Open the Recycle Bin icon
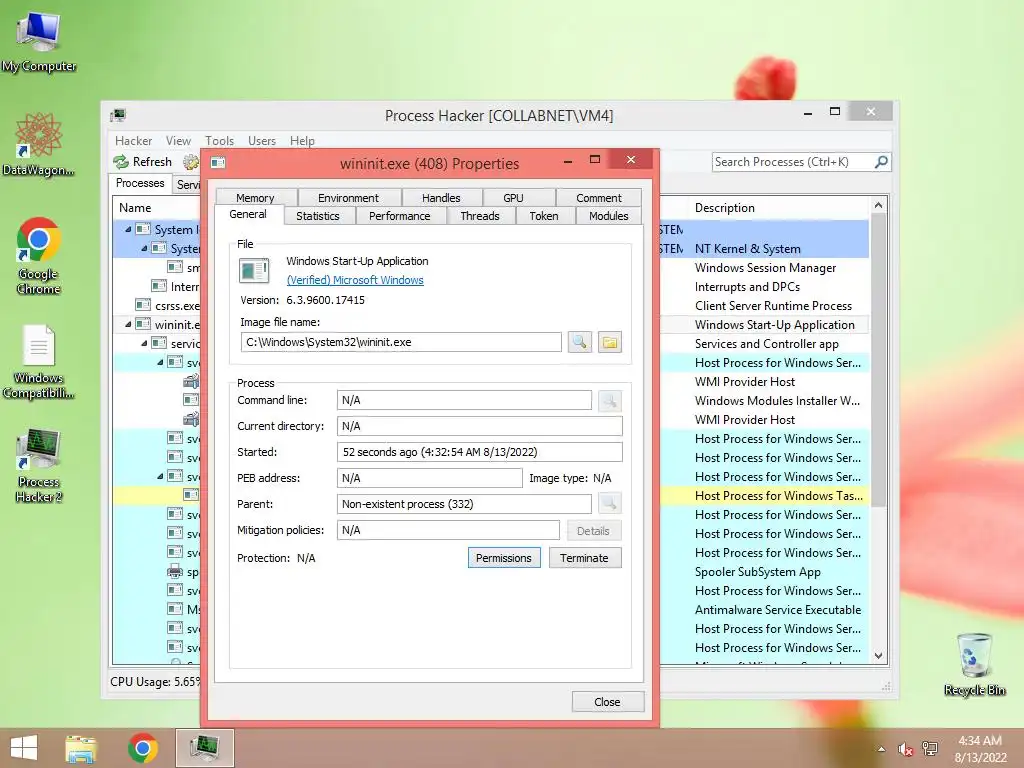The height and width of the screenshot is (768, 1024). click(974, 664)
